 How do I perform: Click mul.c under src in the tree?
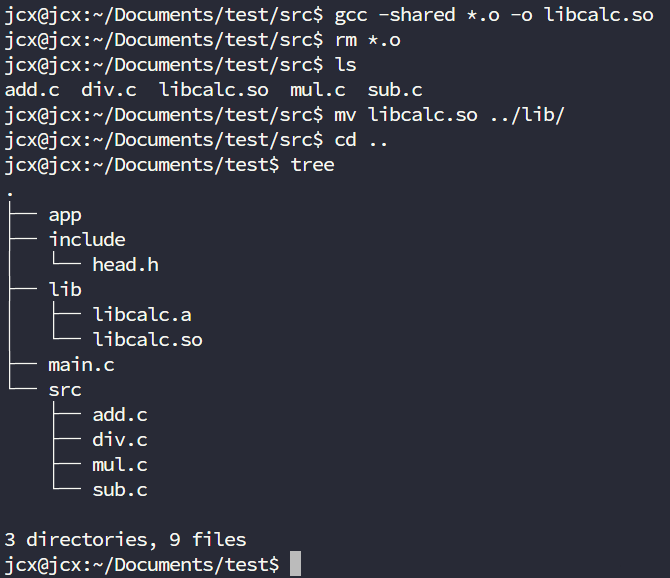pyautogui.click(x=119, y=465)
